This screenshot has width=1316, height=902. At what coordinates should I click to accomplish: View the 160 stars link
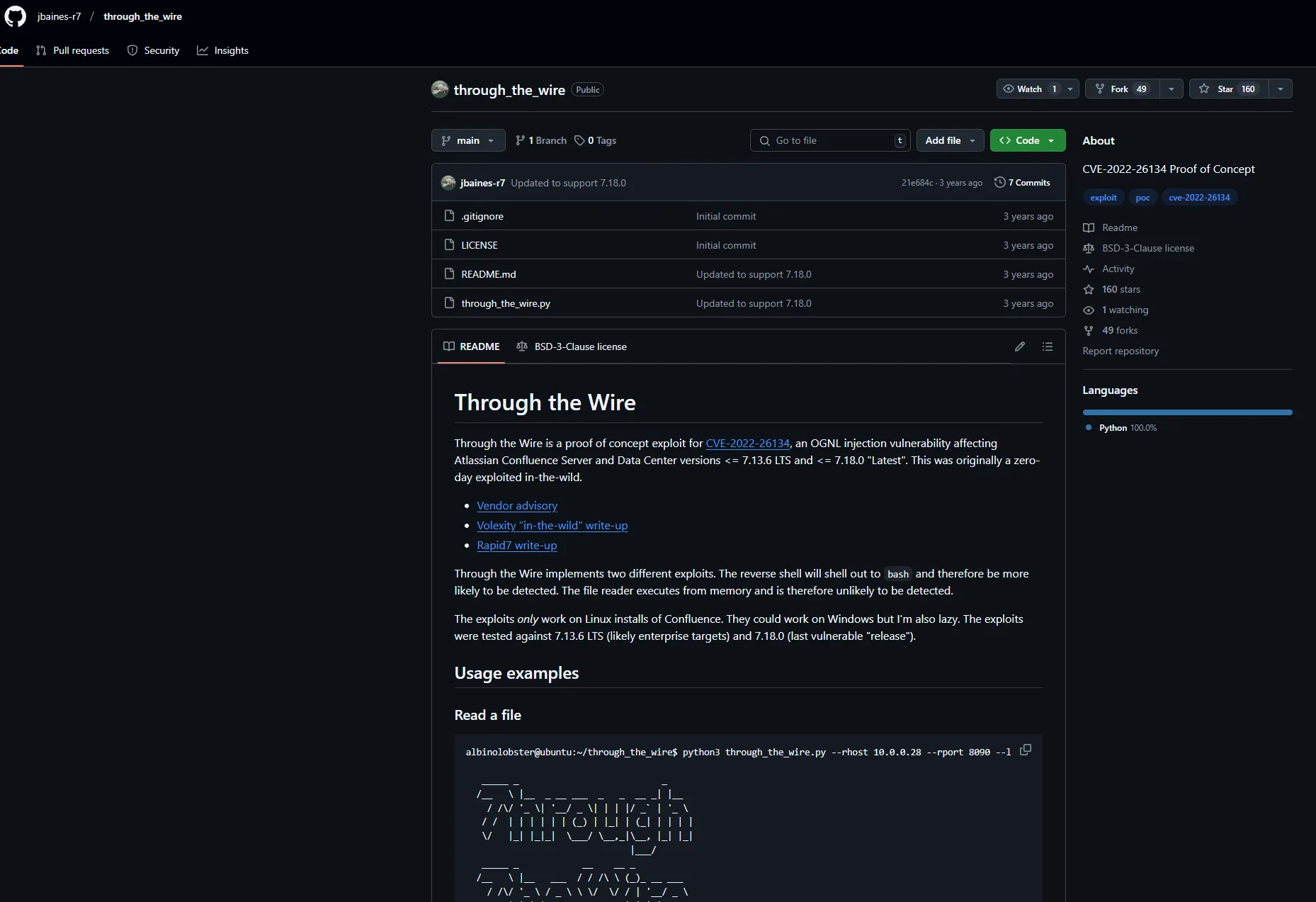point(1112,289)
